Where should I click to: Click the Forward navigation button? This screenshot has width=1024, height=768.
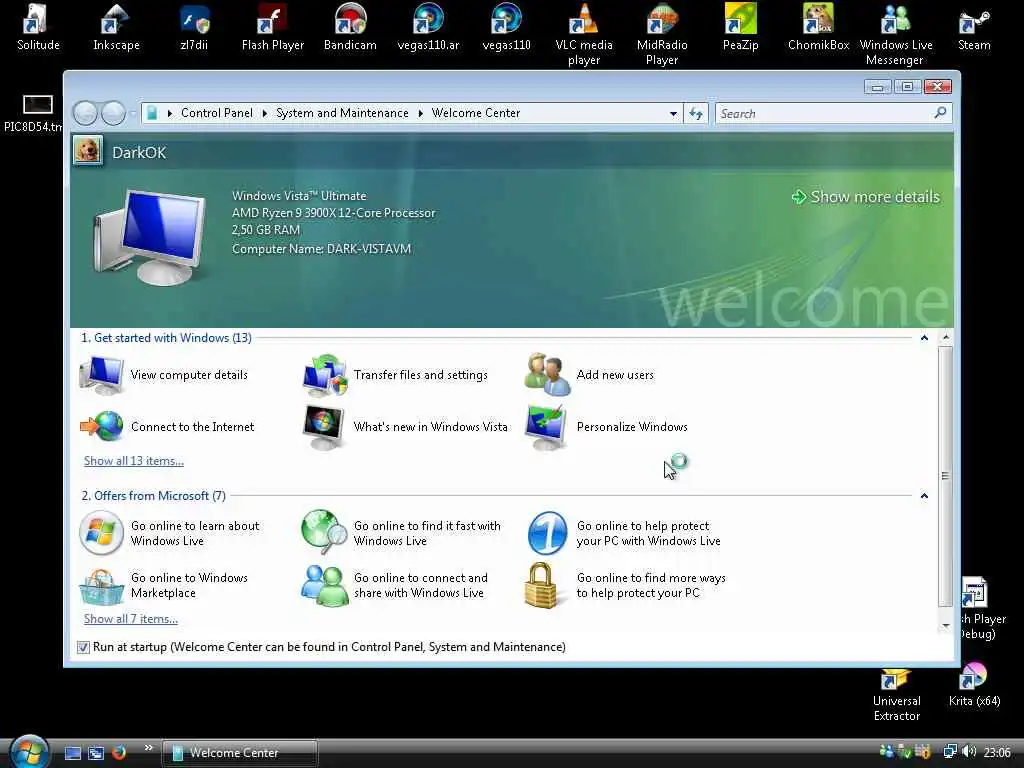[113, 114]
